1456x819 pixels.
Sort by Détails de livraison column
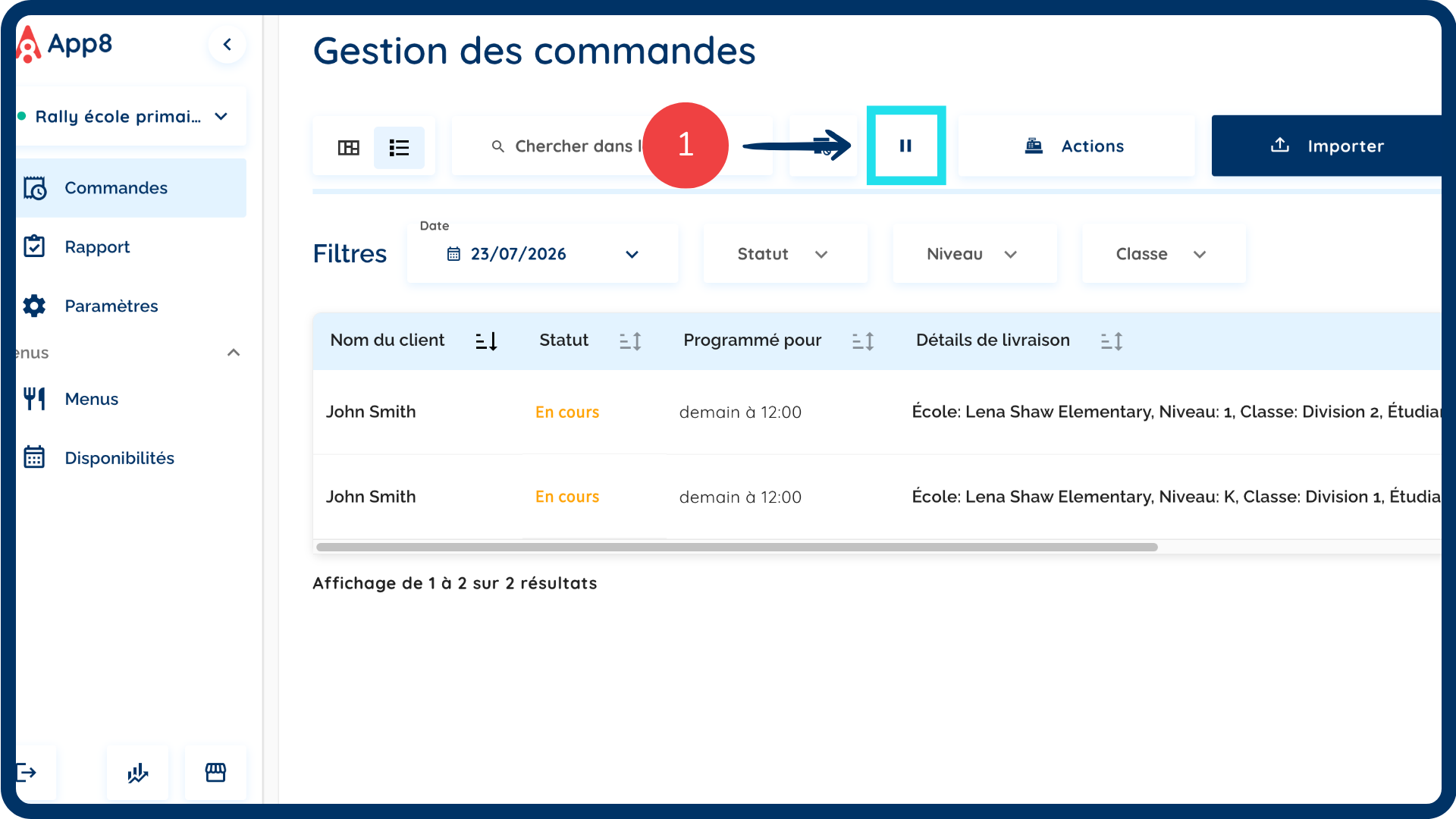1112,341
